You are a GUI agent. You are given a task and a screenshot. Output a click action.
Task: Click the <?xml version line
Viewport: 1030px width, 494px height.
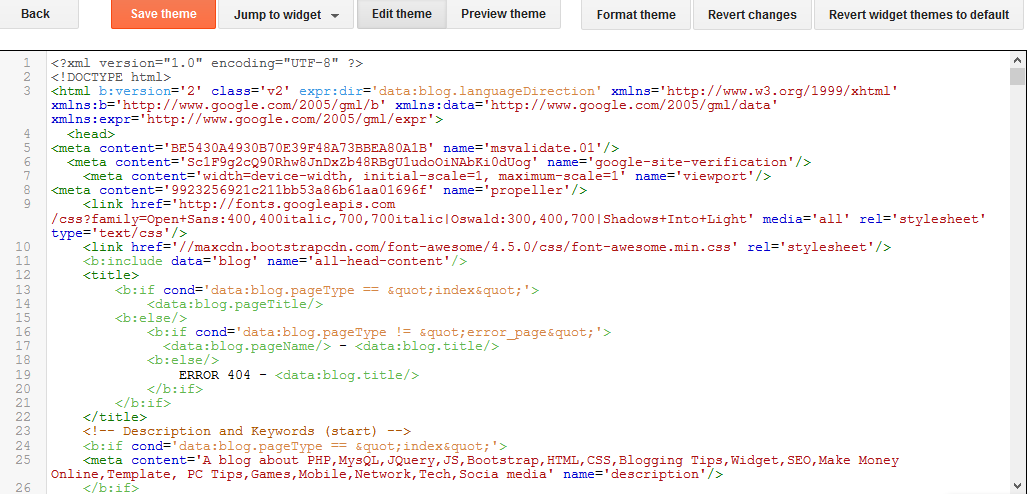(x=207, y=63)
